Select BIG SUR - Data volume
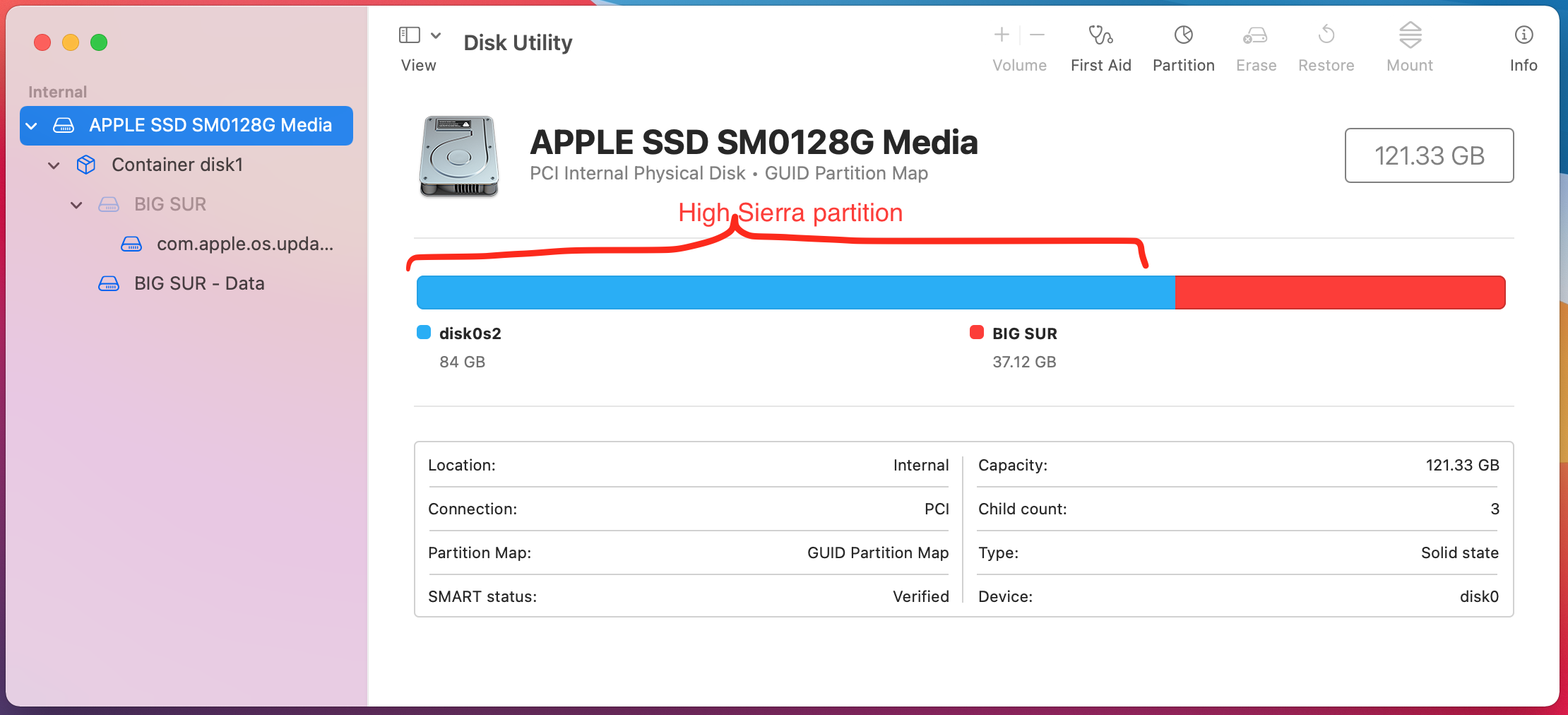This screenshot has width=1568, height=715. click(186, 284)
